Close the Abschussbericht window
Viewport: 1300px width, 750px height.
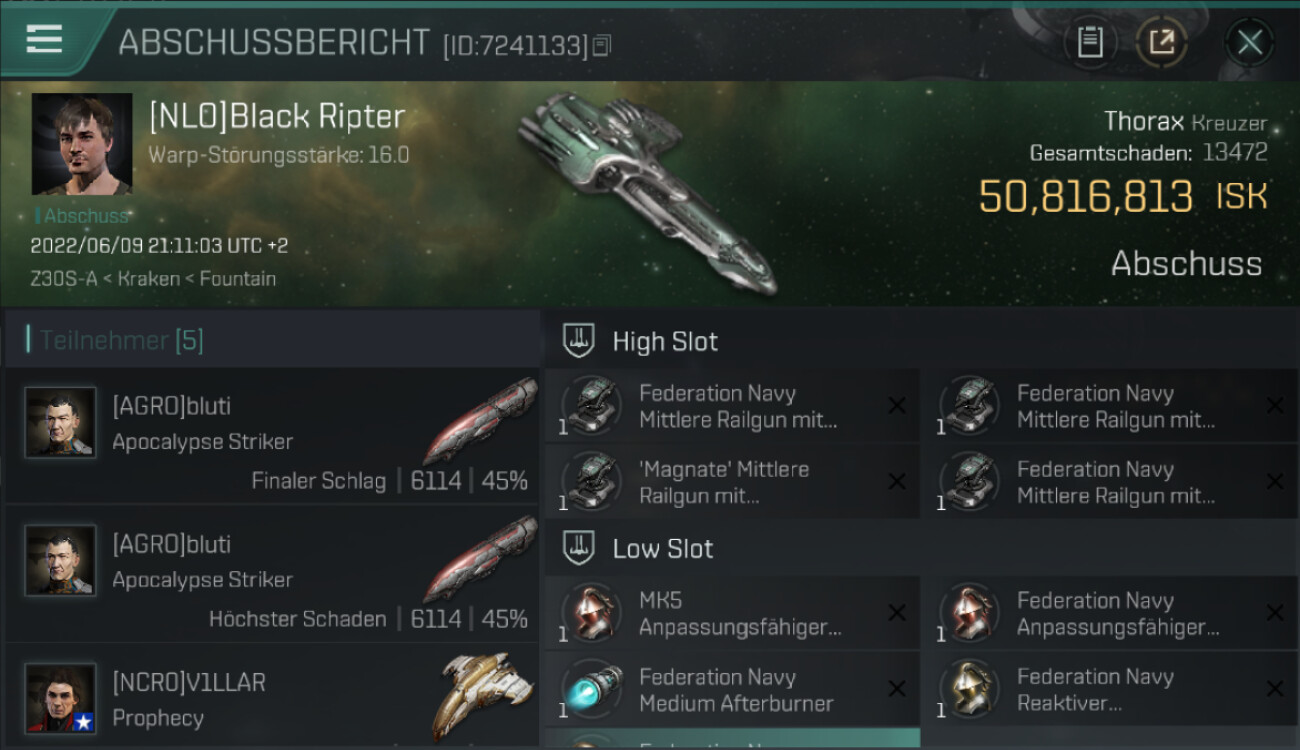(x=1249, y=42)
